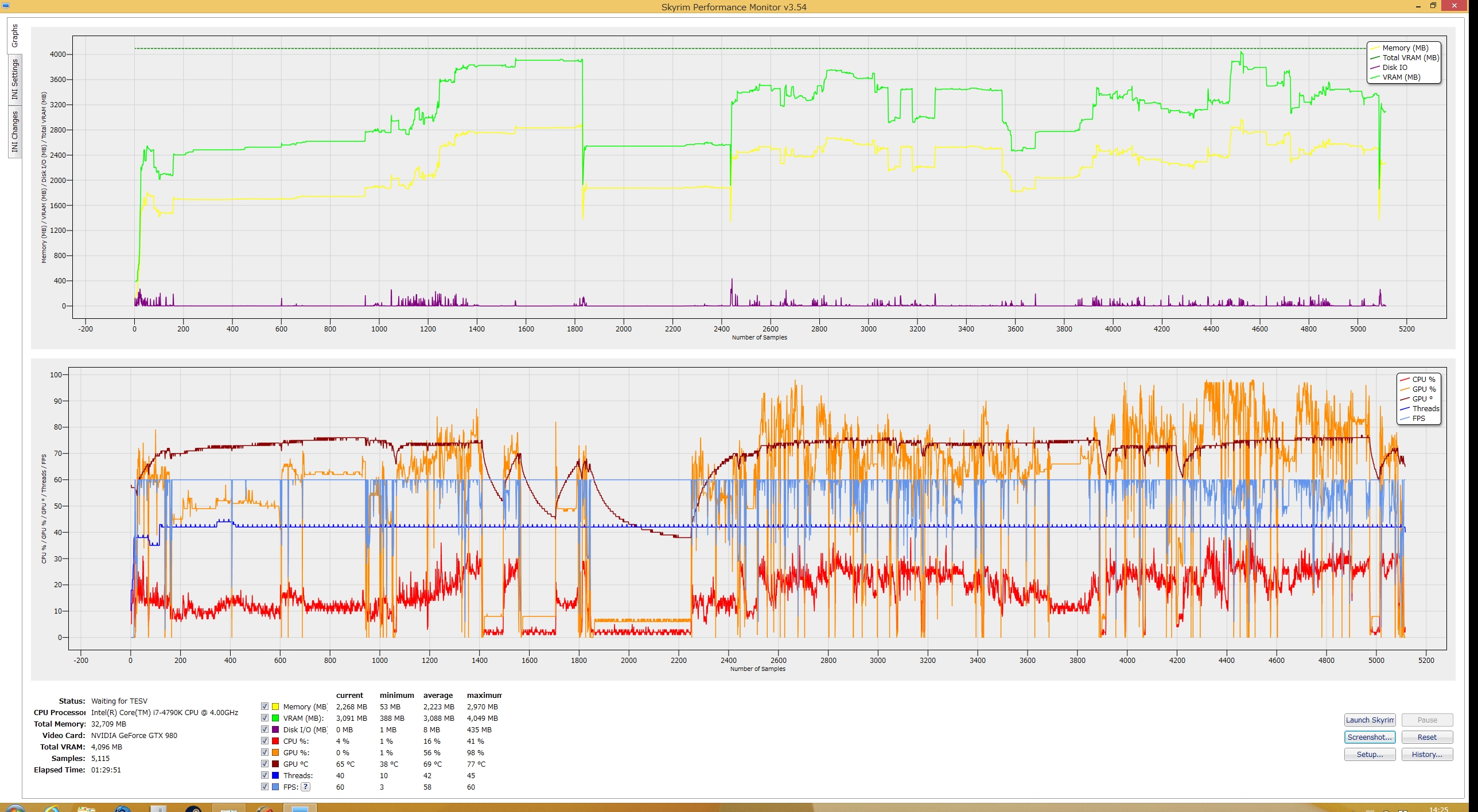
Task: Click the 'minimum' column header
Action: coord(396,696)
